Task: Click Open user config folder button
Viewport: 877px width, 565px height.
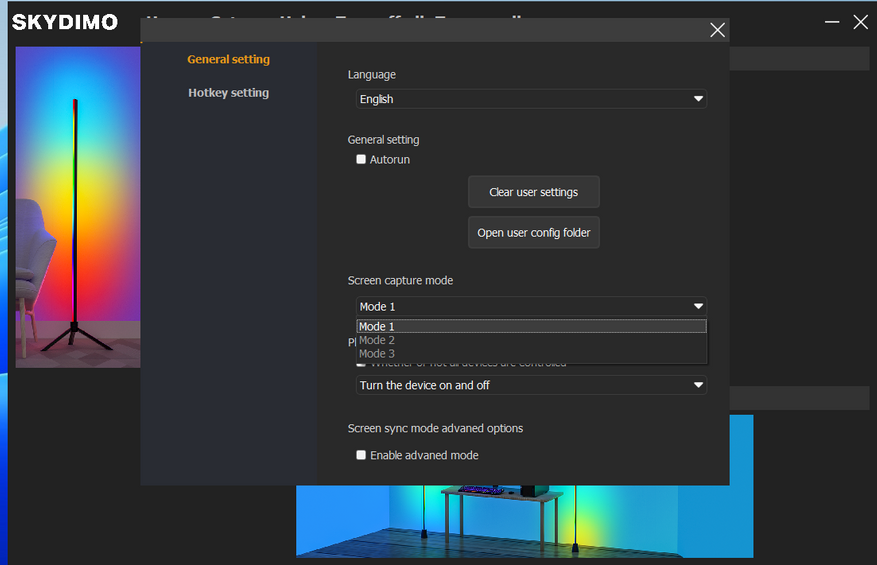Action: point(533,232)
